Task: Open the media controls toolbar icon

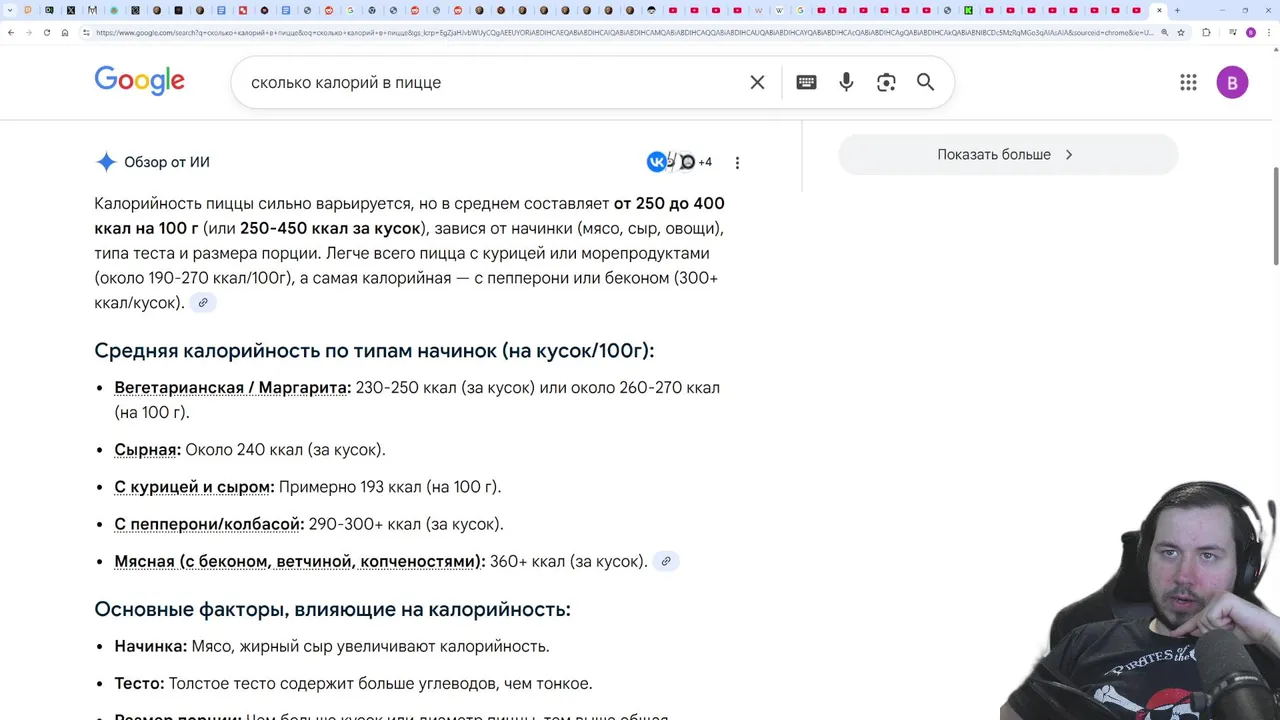Action: 1231,32
